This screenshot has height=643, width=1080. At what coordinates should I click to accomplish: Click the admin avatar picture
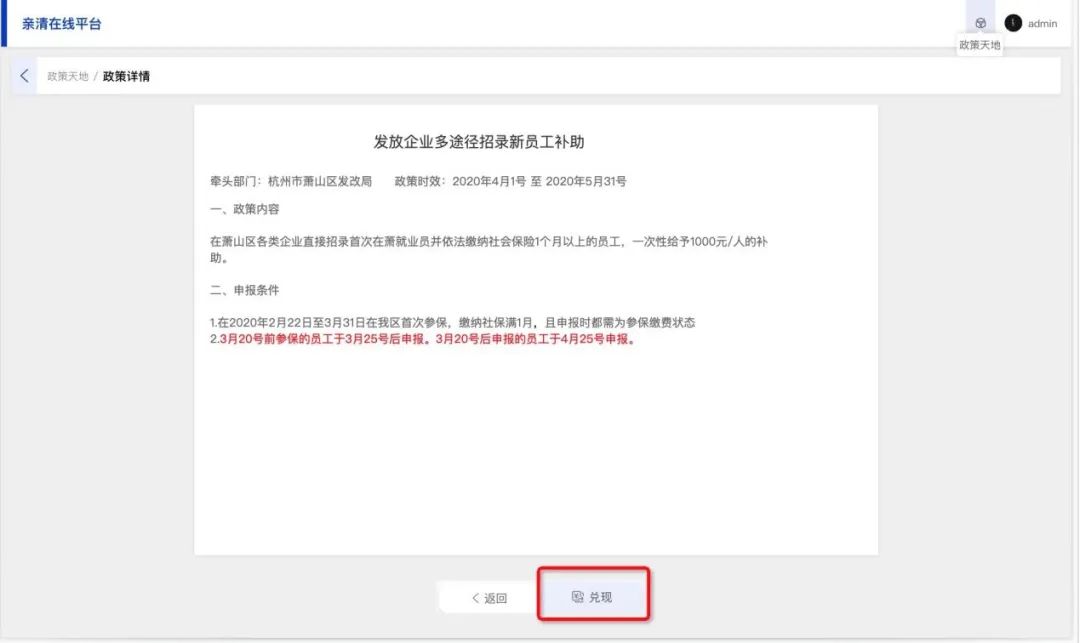pyautogui.click(x=1013, y=23)
